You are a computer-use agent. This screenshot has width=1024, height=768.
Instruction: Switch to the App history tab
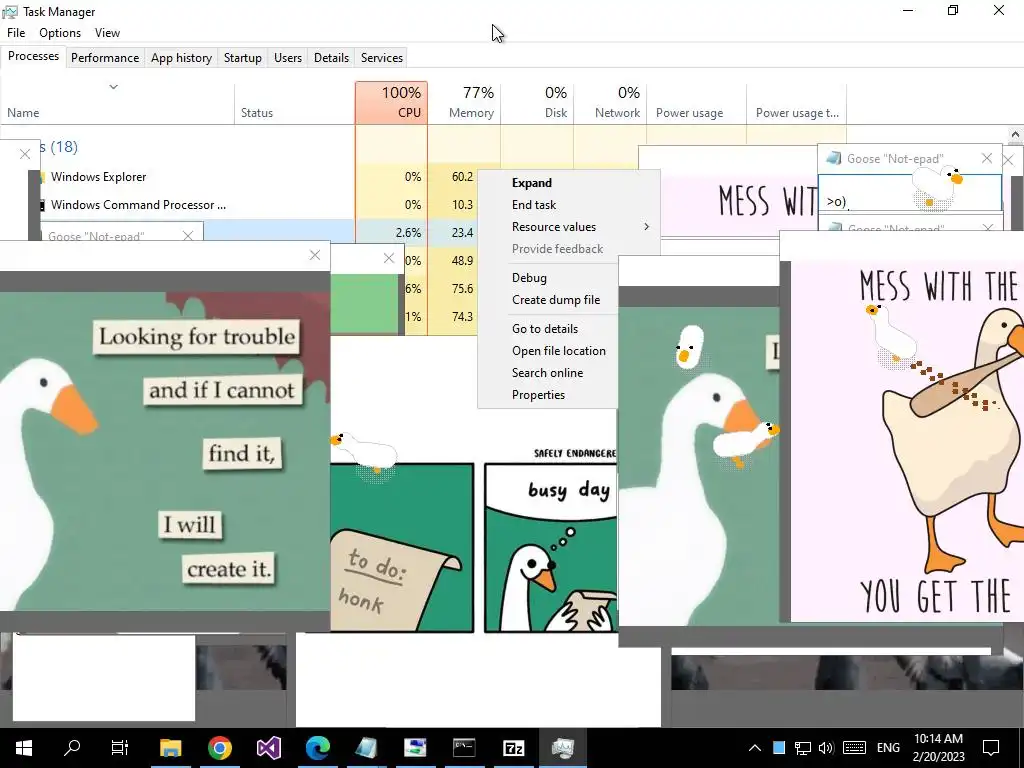(182, 57)
